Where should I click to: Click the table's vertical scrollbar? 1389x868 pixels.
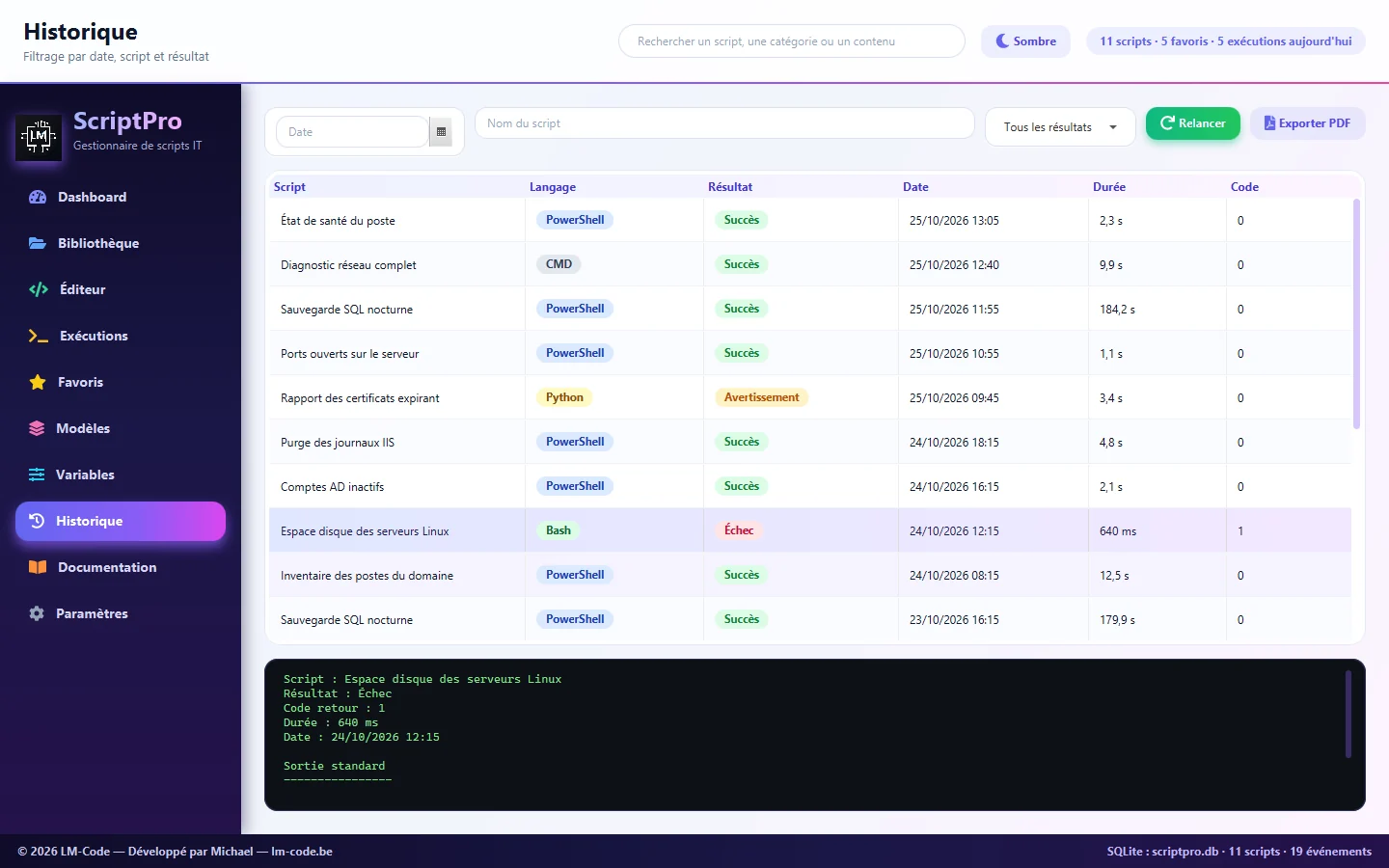coord(1356,313)
